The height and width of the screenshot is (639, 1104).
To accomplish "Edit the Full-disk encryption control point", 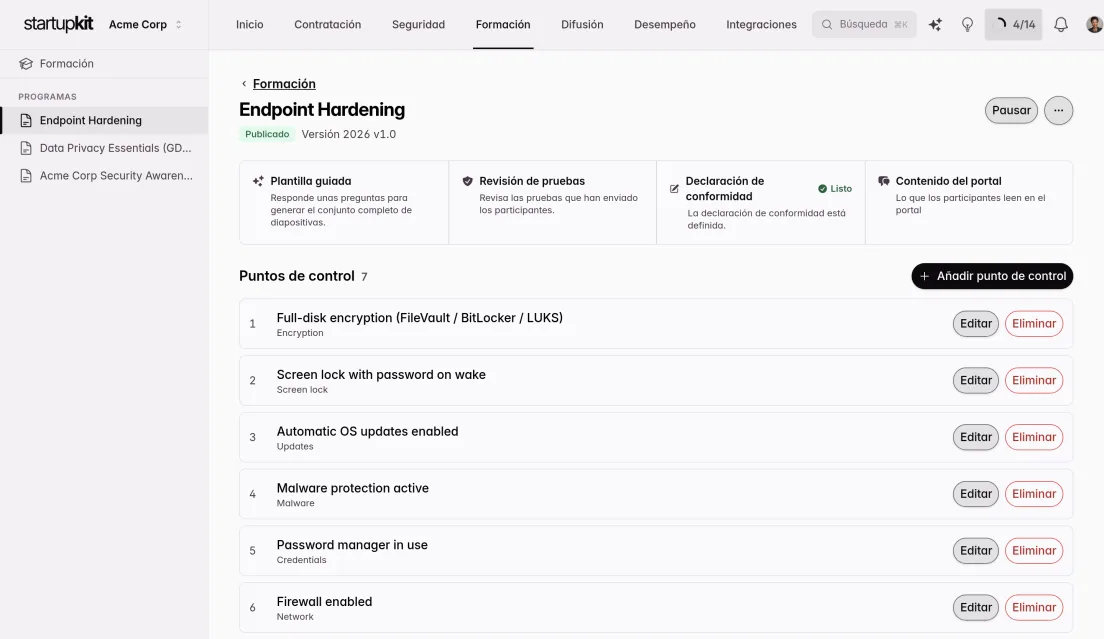I will [x=975, y=324].
